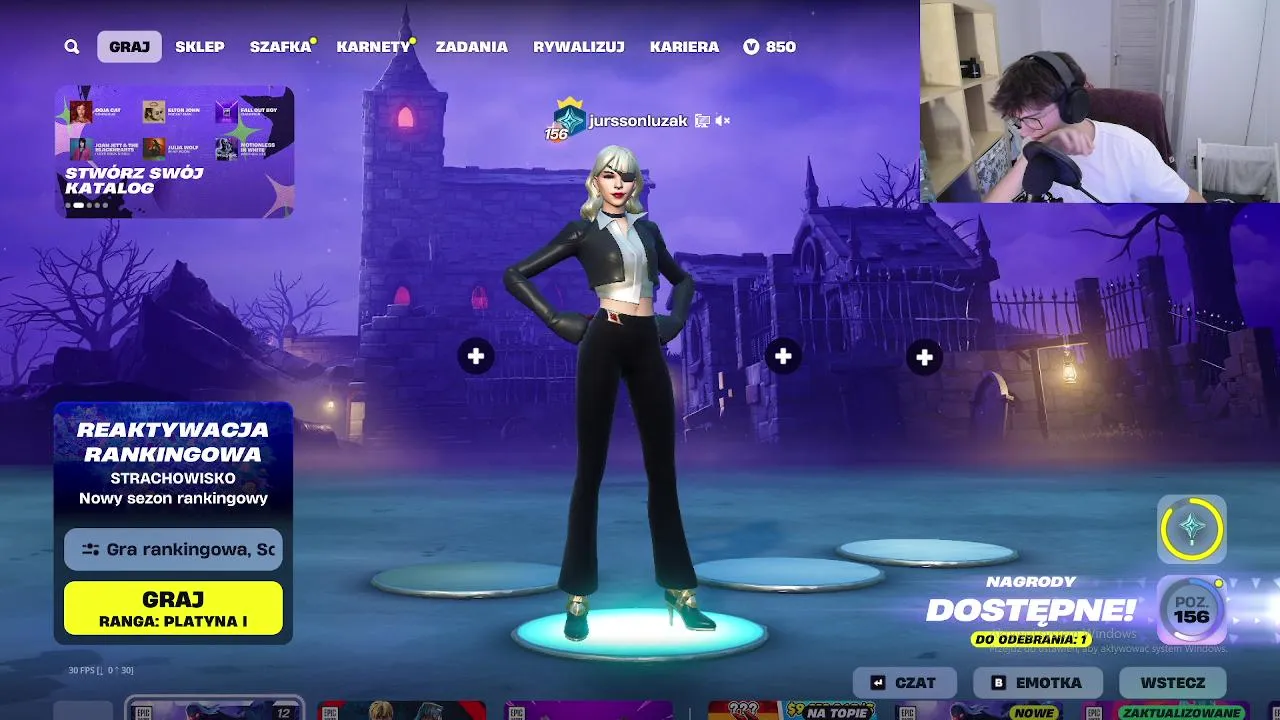The width and height of the screenshot is (1280, 720).
Task: Select the highlighted banner carousel page dot
Action: [79, 205]
